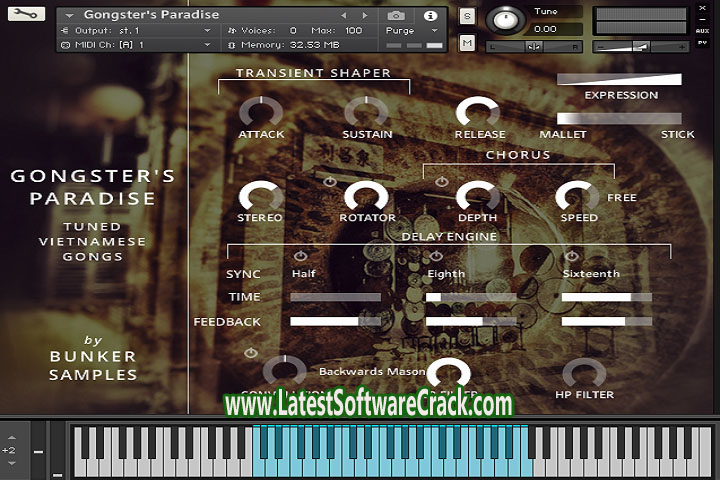Click the Attack knob of Transient Shaper

(x=261, y=111)
